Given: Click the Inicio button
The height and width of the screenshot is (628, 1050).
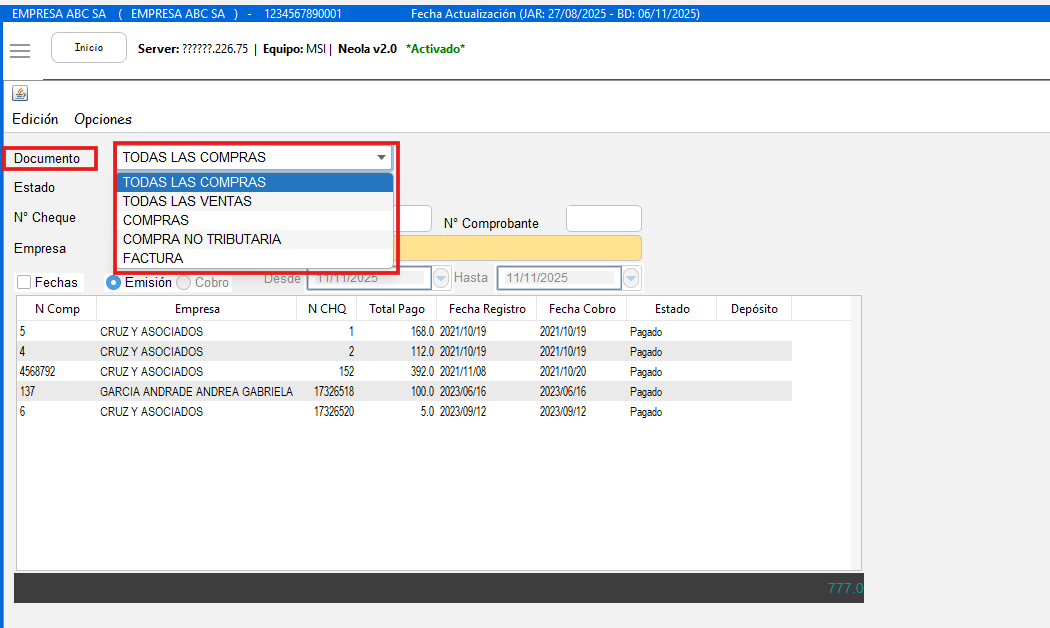Looking at the screenshot, I should click(89, 48).
